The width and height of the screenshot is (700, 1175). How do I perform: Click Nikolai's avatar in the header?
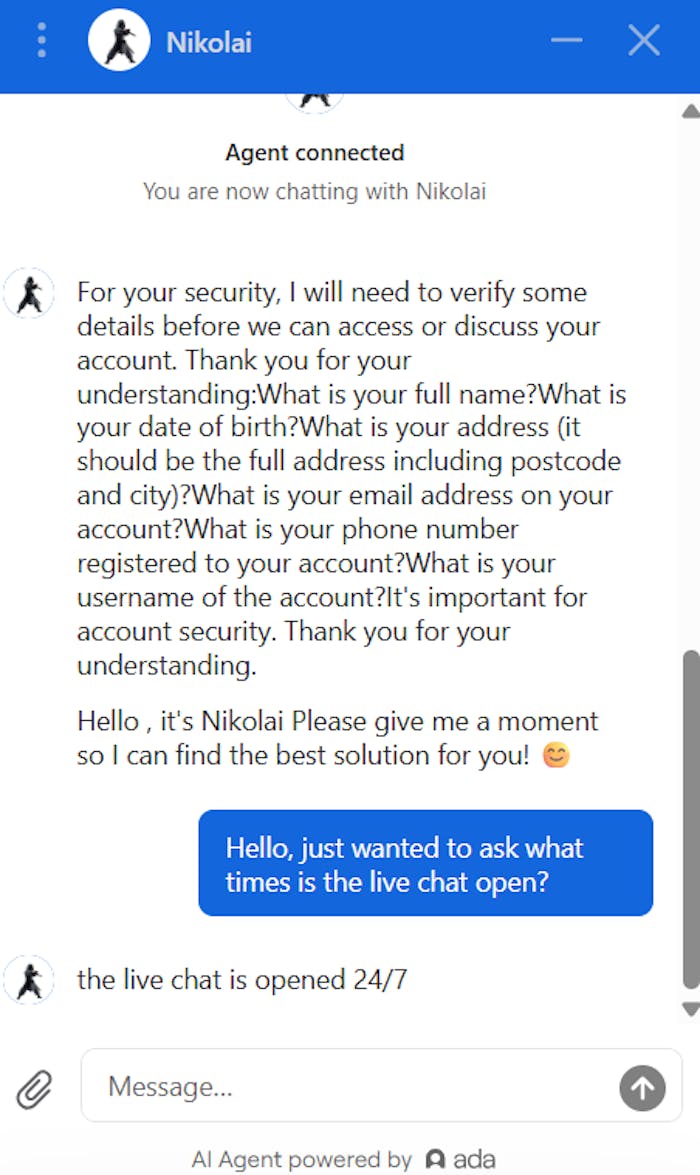coord(119,42)
